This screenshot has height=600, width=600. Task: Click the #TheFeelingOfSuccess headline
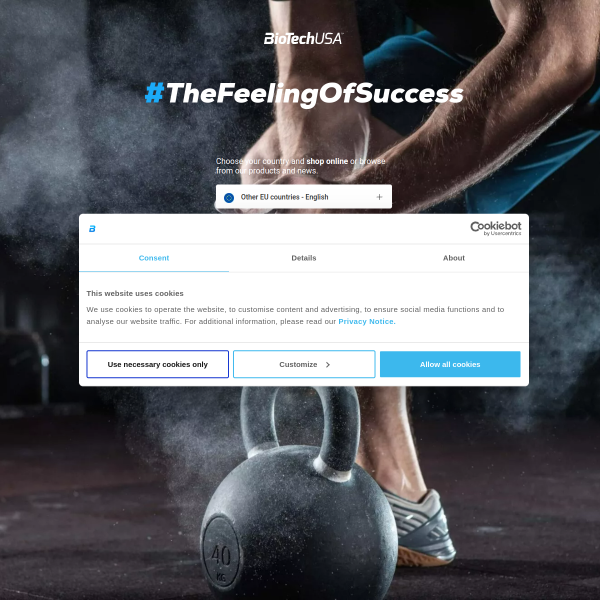click(x=304, y=94)
